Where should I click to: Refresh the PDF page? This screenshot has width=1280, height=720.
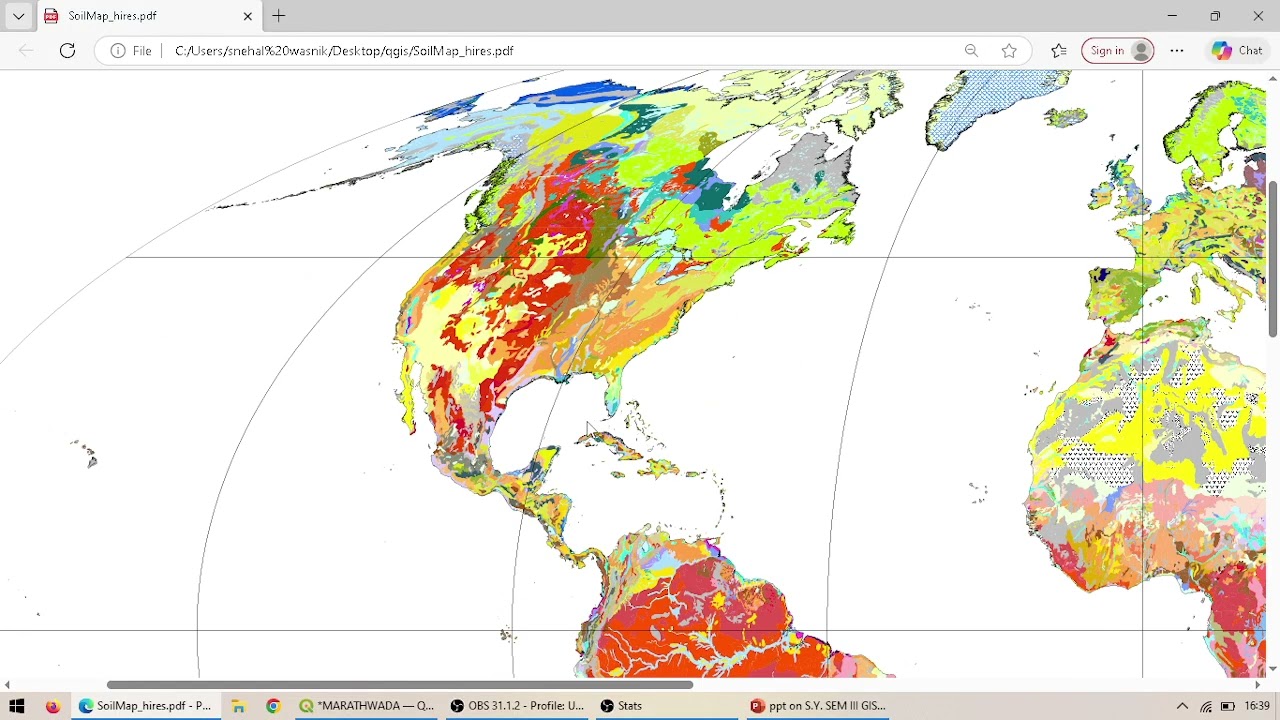tap(67, 50)
